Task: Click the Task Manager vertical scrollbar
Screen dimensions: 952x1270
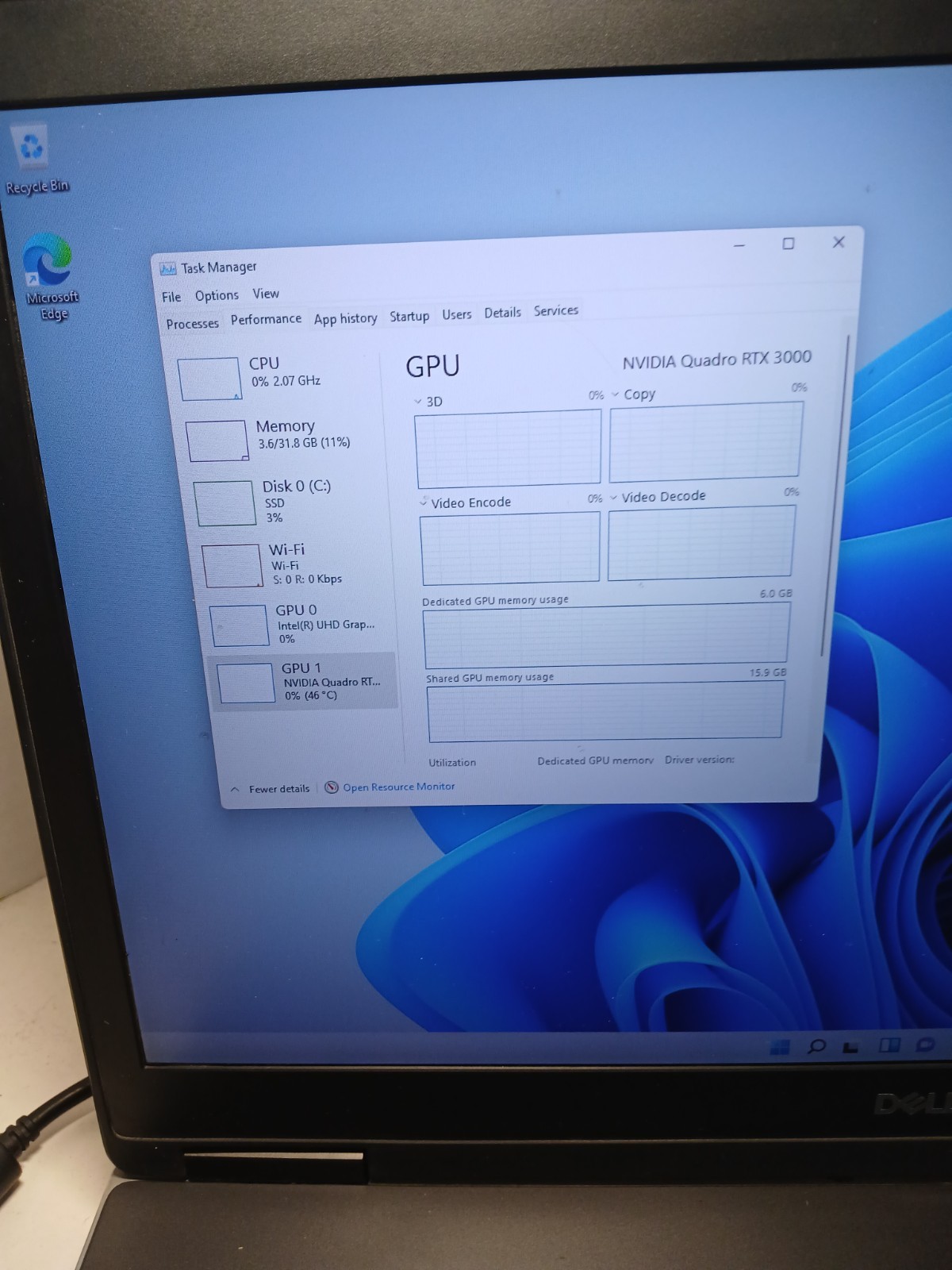Action: 836,495
